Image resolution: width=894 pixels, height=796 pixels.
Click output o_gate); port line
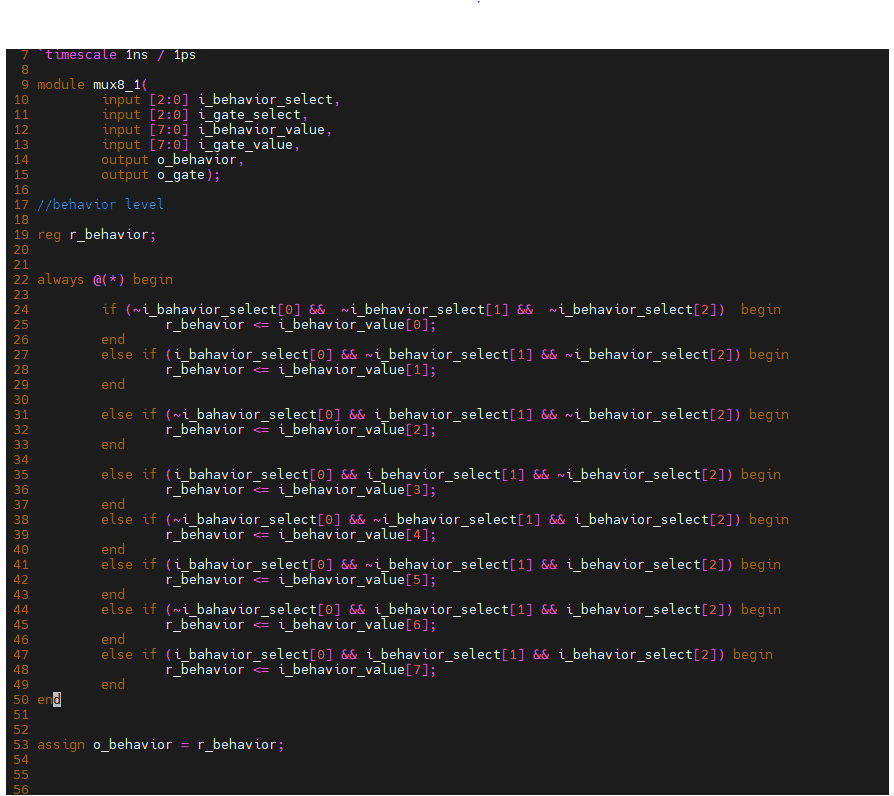coord(161,174)
